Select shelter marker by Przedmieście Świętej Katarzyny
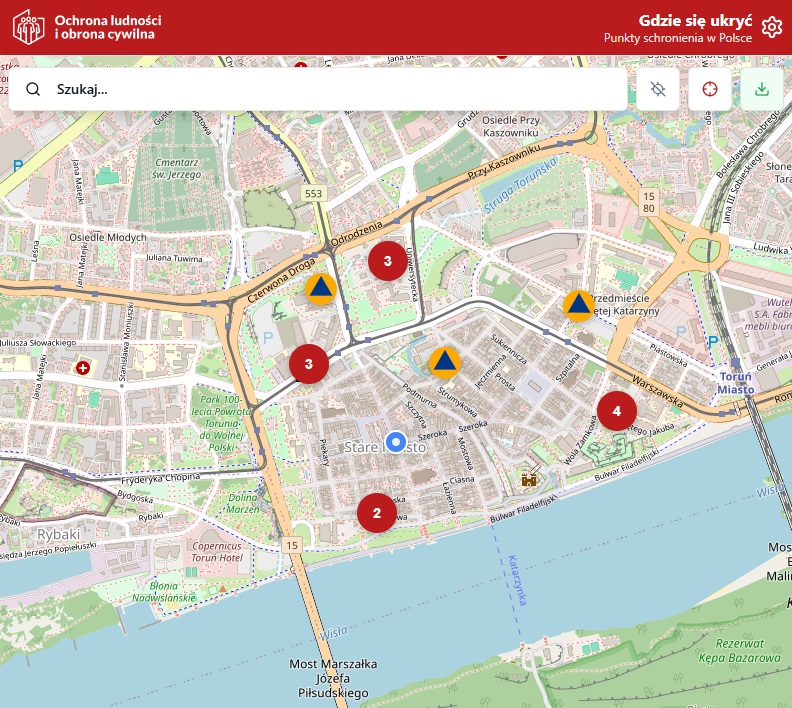This screenshot has width=792, height=708. (579, 304)
